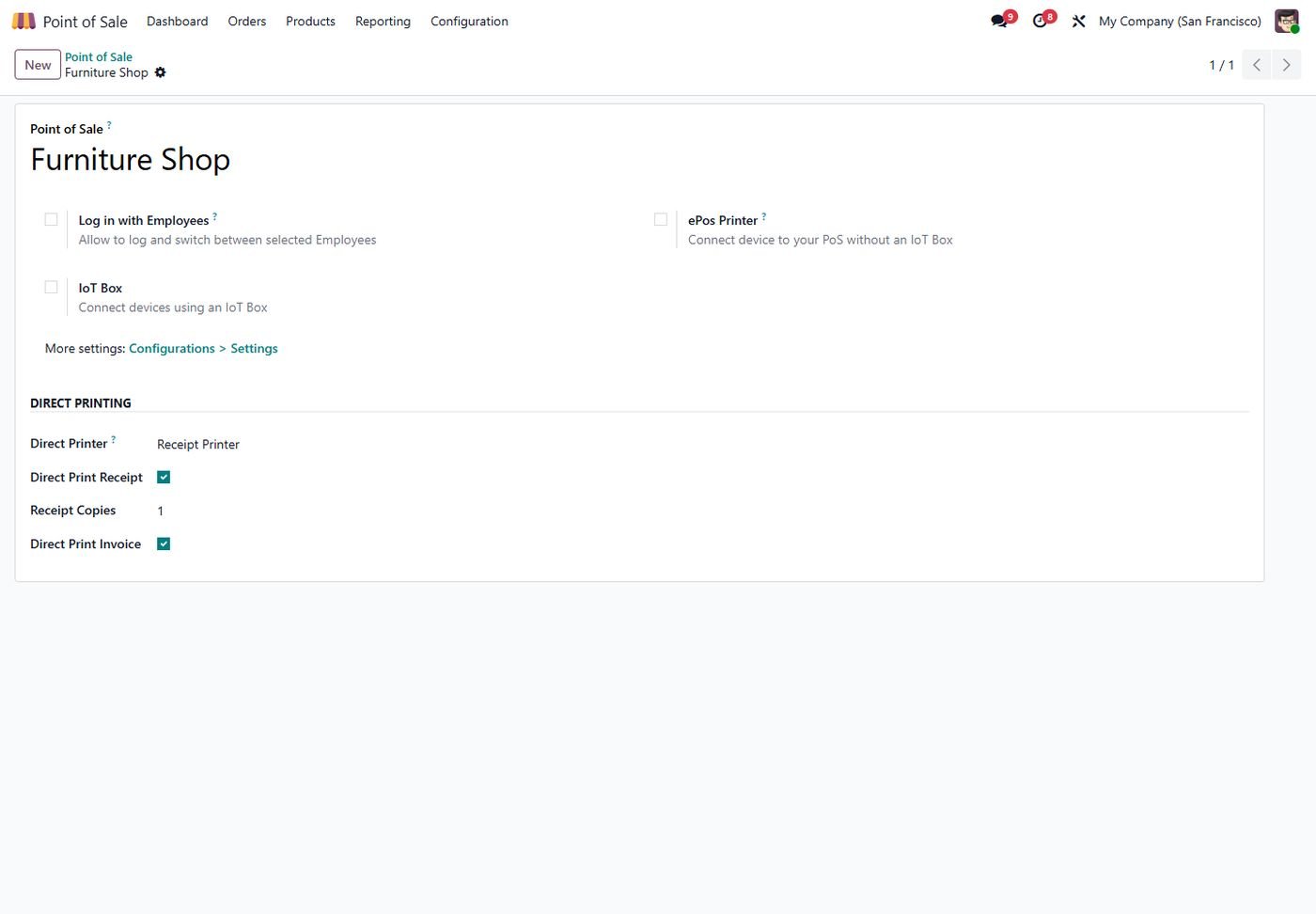Screen dimensions: 1316x914
Task: Open the Dashboard menu
Action: 177,21
